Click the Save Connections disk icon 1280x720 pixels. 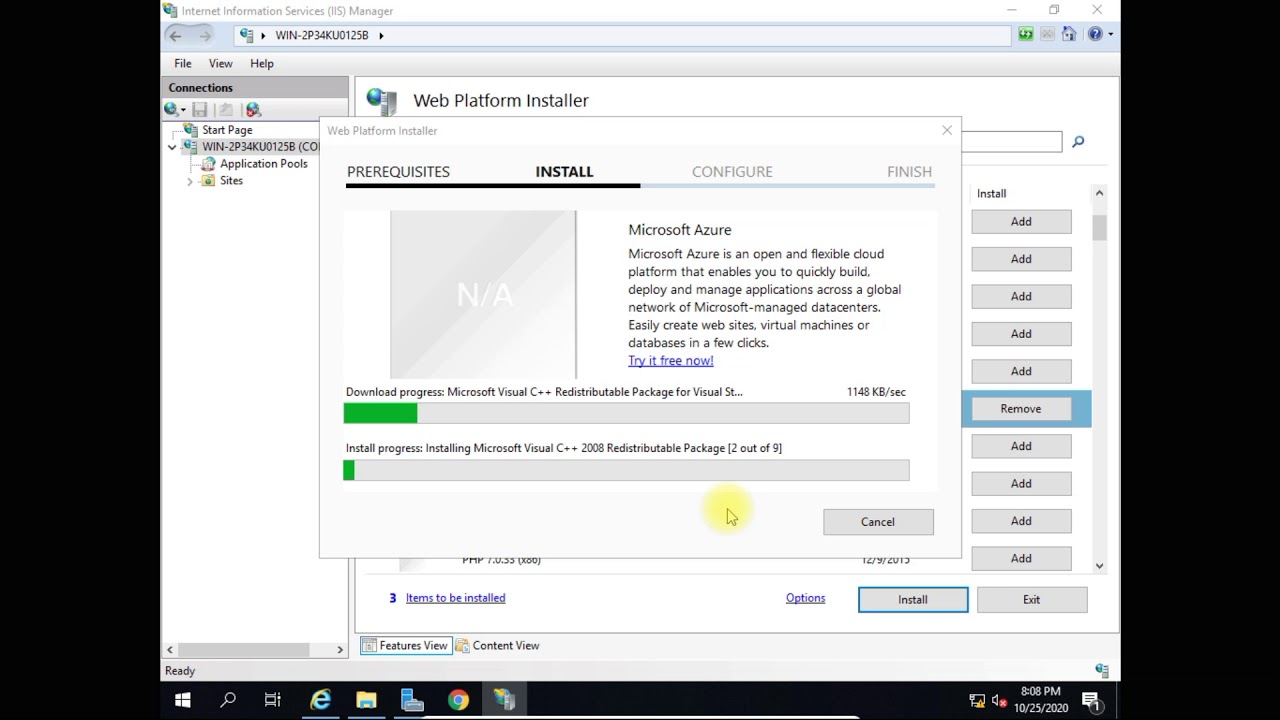(x=199, y=109)
